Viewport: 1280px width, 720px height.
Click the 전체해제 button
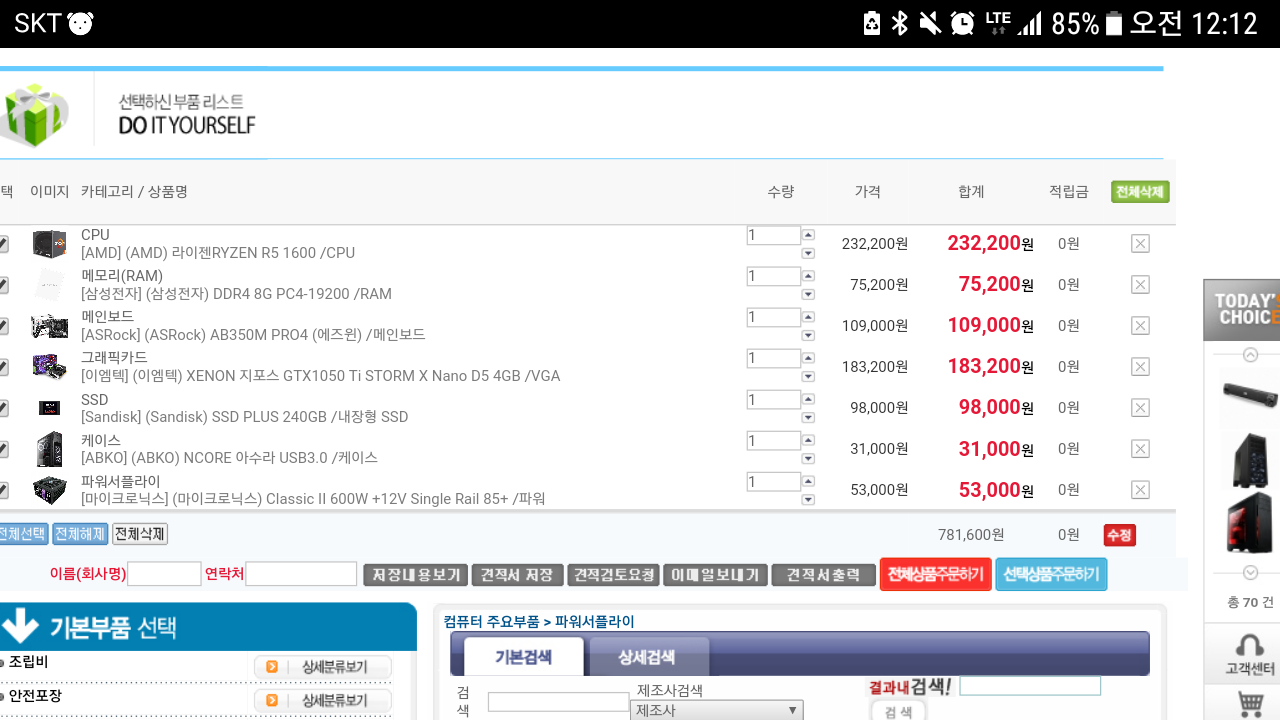[80, 534]
